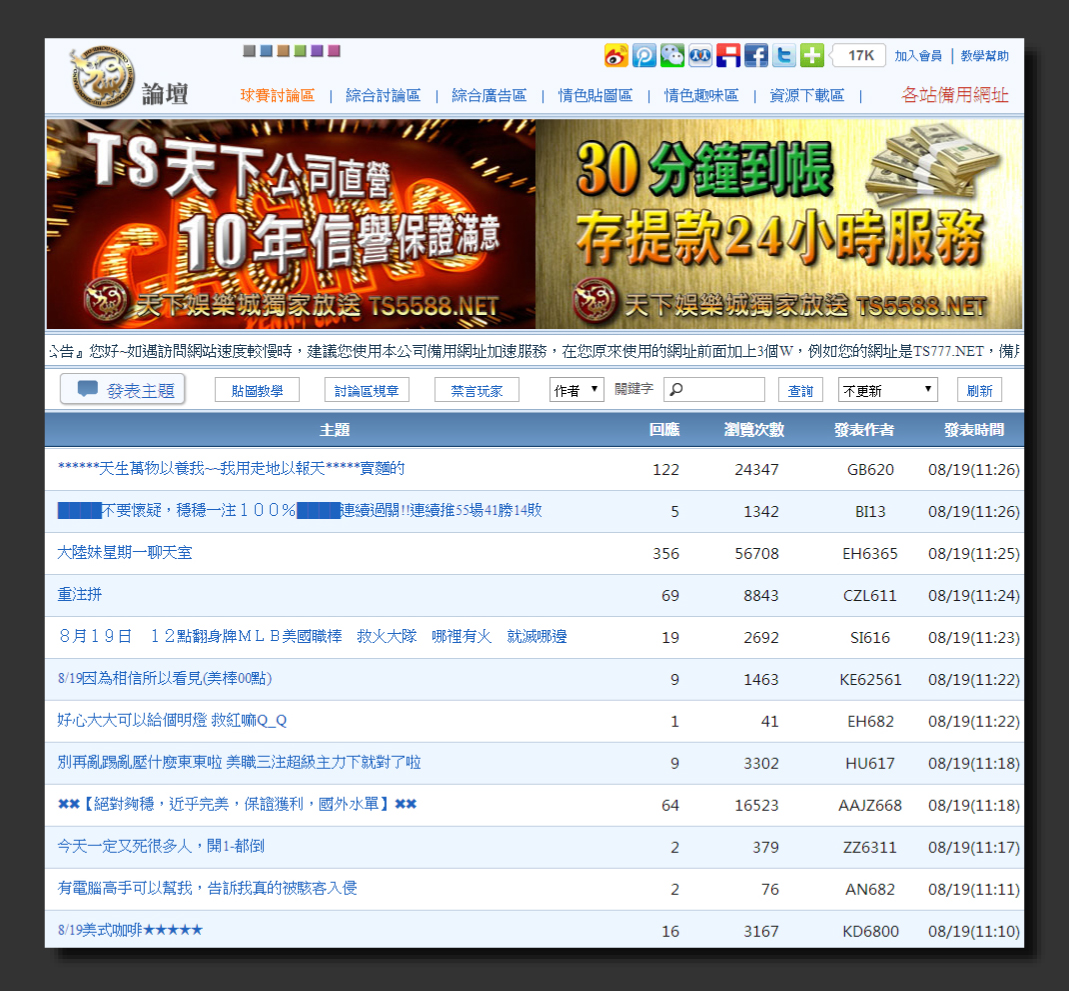Open thread 不要懷疑，穩穩一注100%
Screen dimensions: 1069x991
[x=300, y=510]
